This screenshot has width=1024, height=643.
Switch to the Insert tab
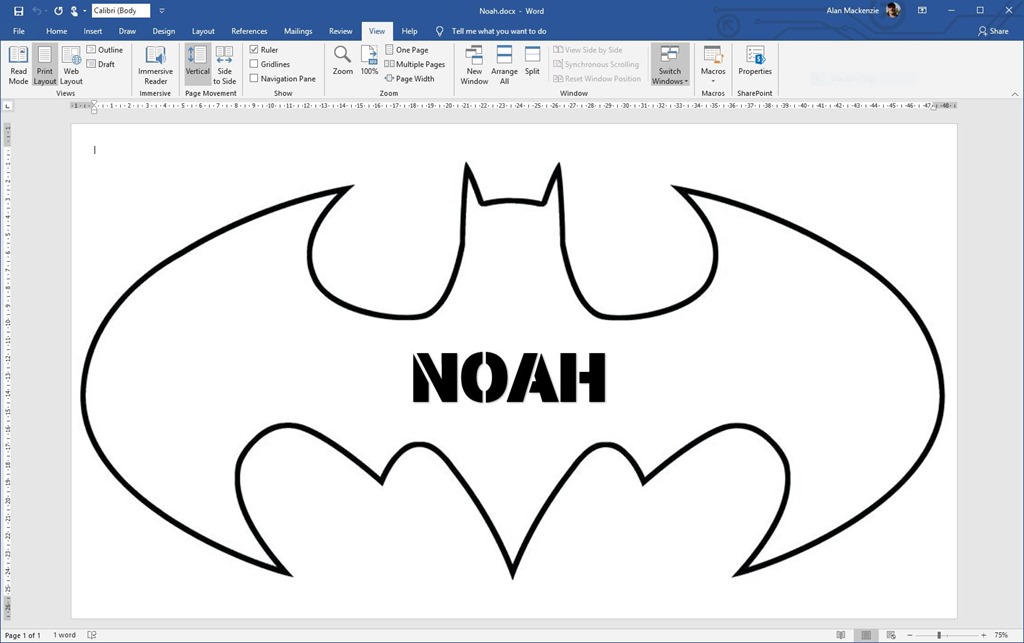(x=93, y=31)
